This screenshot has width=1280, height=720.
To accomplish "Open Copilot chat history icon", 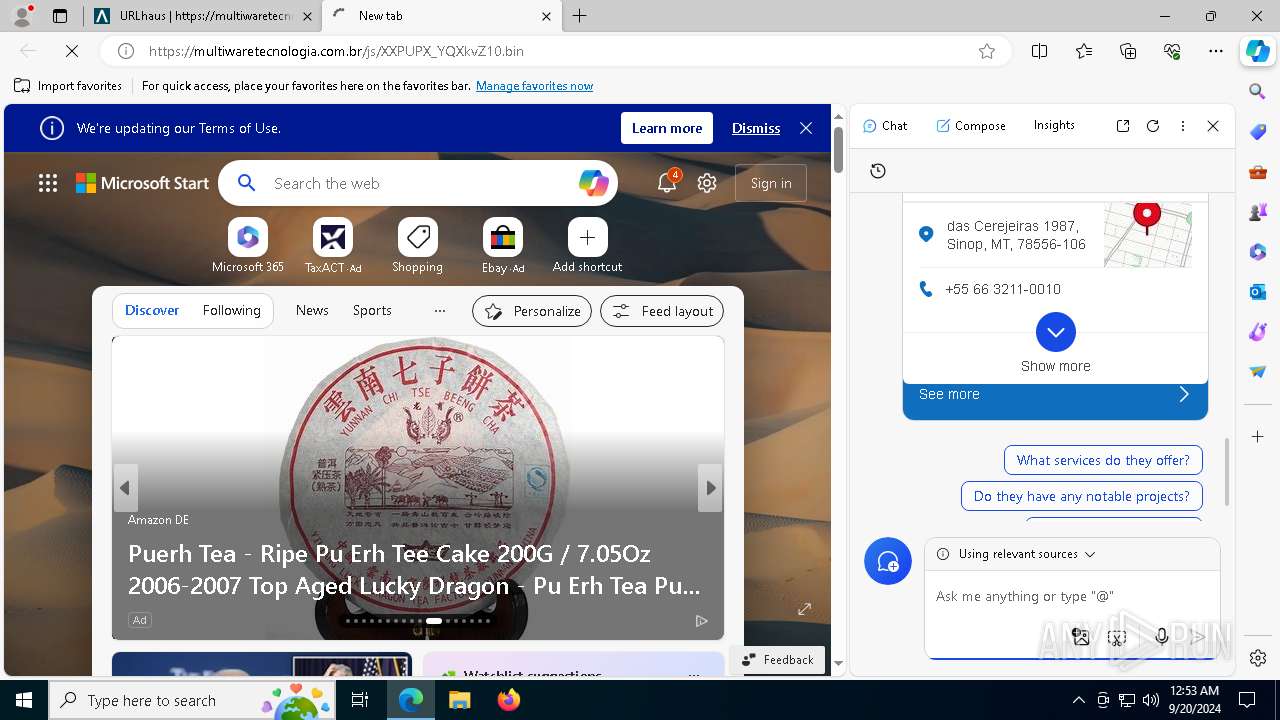I will [x=878, y=171].
